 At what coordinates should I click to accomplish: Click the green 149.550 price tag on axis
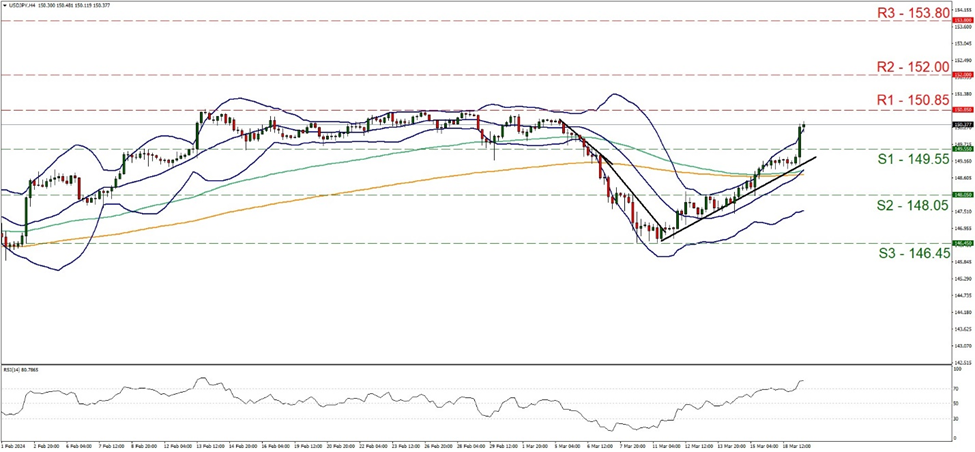click(959, 148)
